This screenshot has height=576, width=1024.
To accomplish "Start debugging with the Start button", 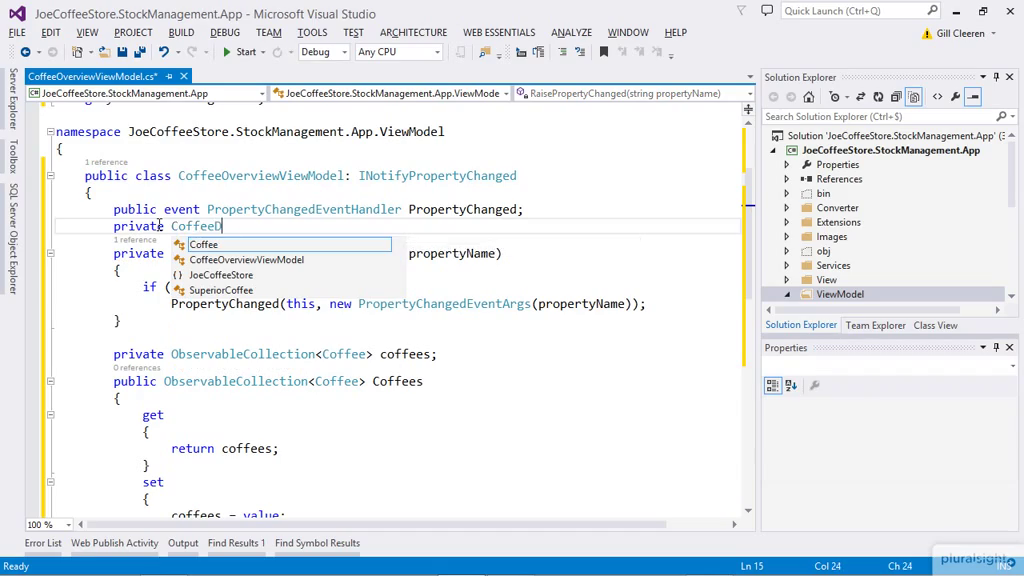I will [x=240, y=52].
